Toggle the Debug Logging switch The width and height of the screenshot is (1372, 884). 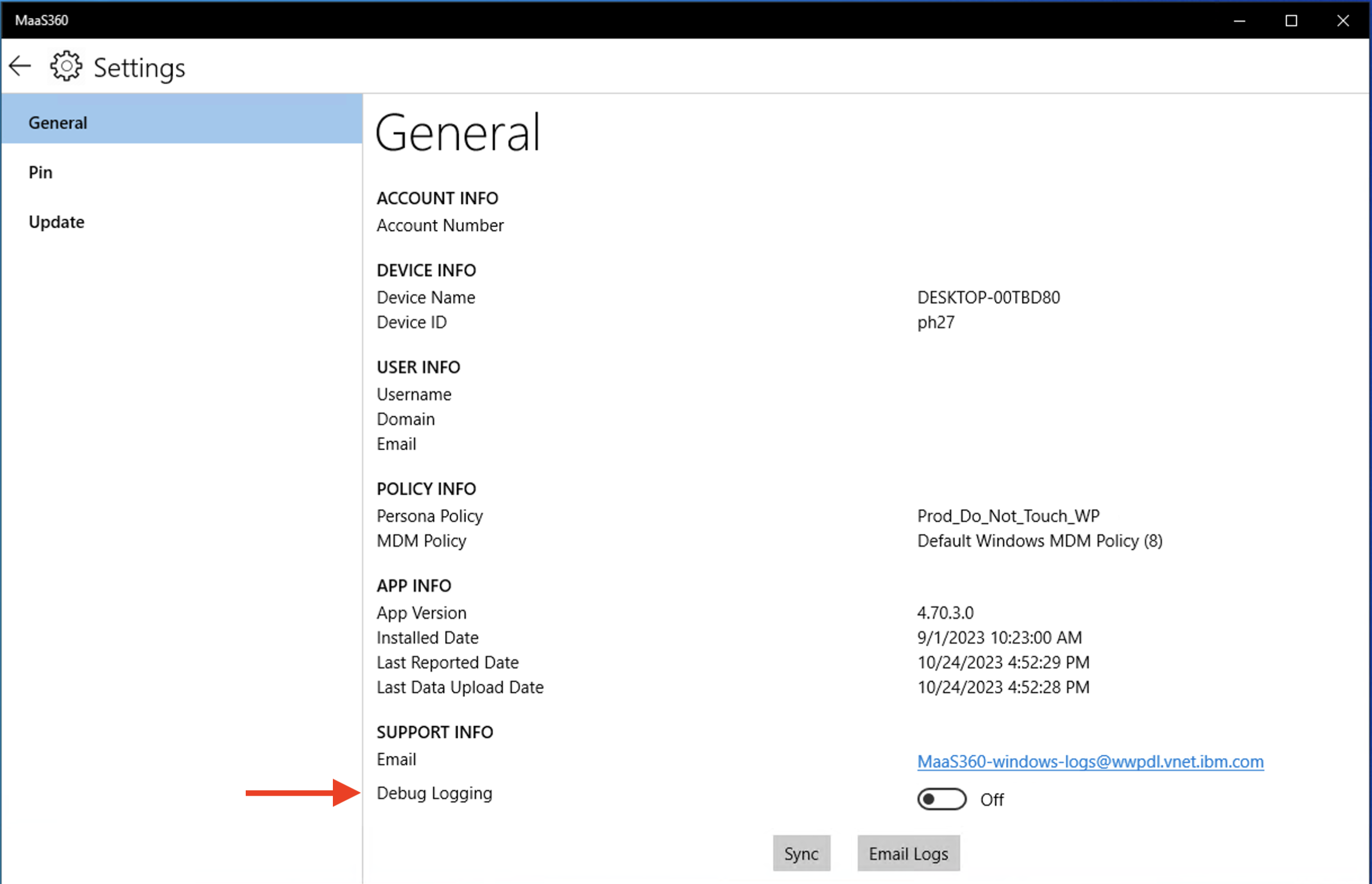(942, 799)
